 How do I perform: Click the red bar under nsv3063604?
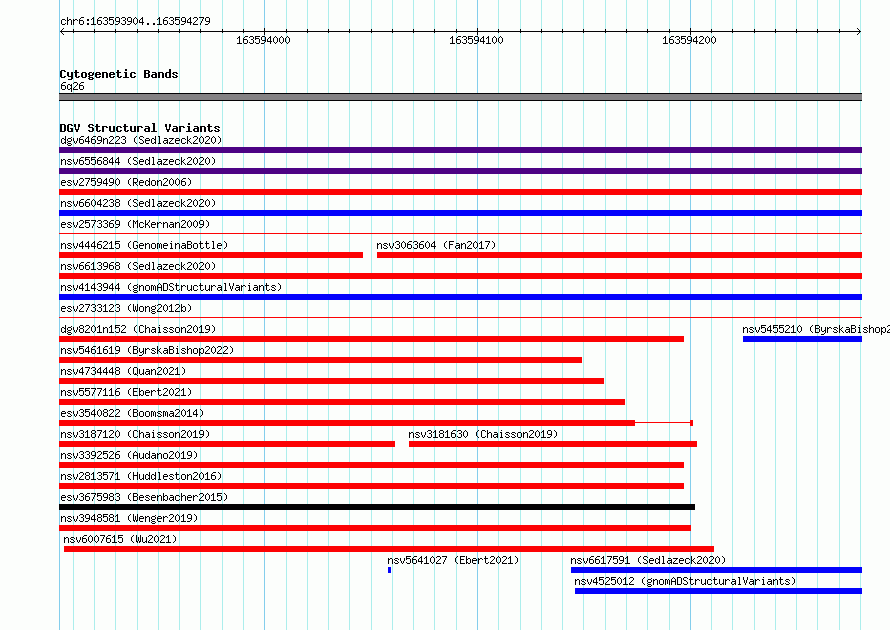[x=619, y=255]
